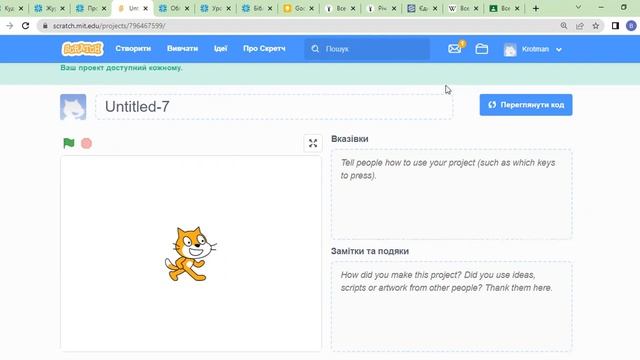Image resolution: width=640 pixels, height=360 pixels.
Task: Click 'Ваш проект доступний кожному.' banner text
Action: click(121, 68)
